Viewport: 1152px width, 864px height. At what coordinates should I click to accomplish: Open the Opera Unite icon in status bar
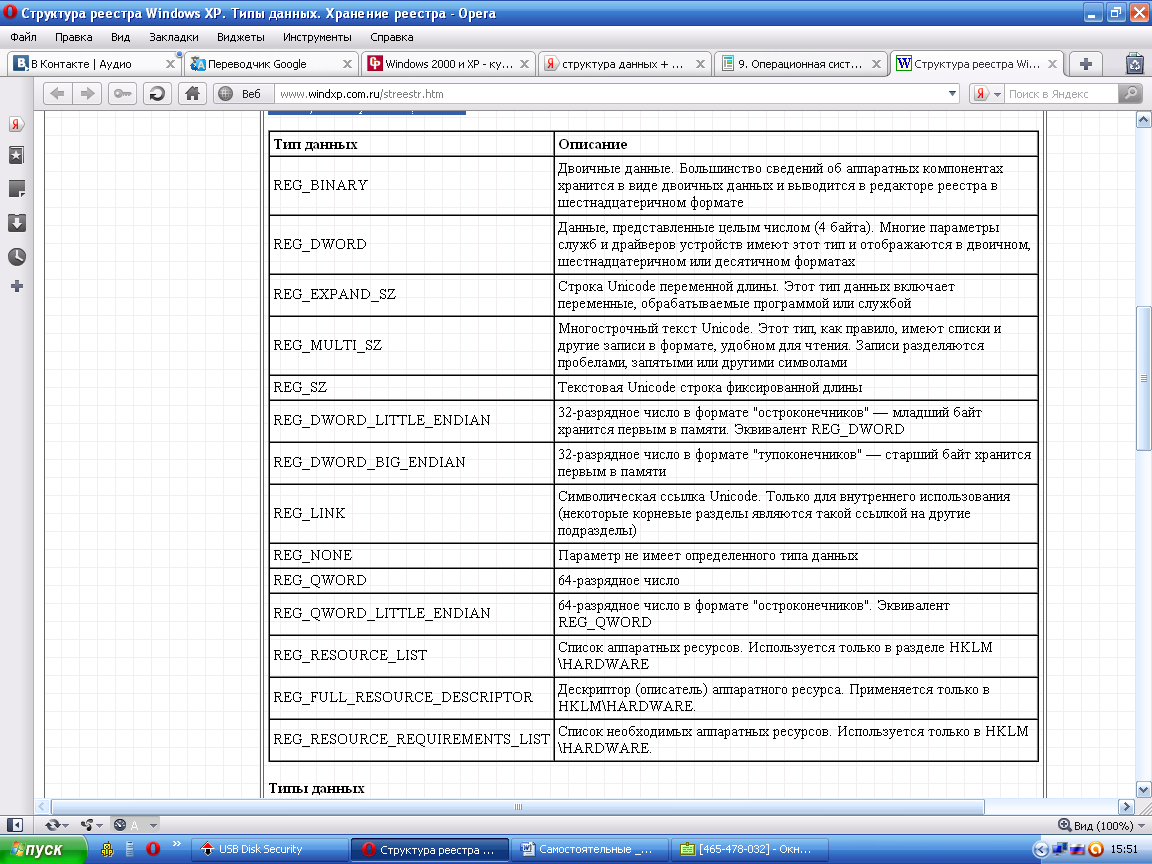click(87, 825)
